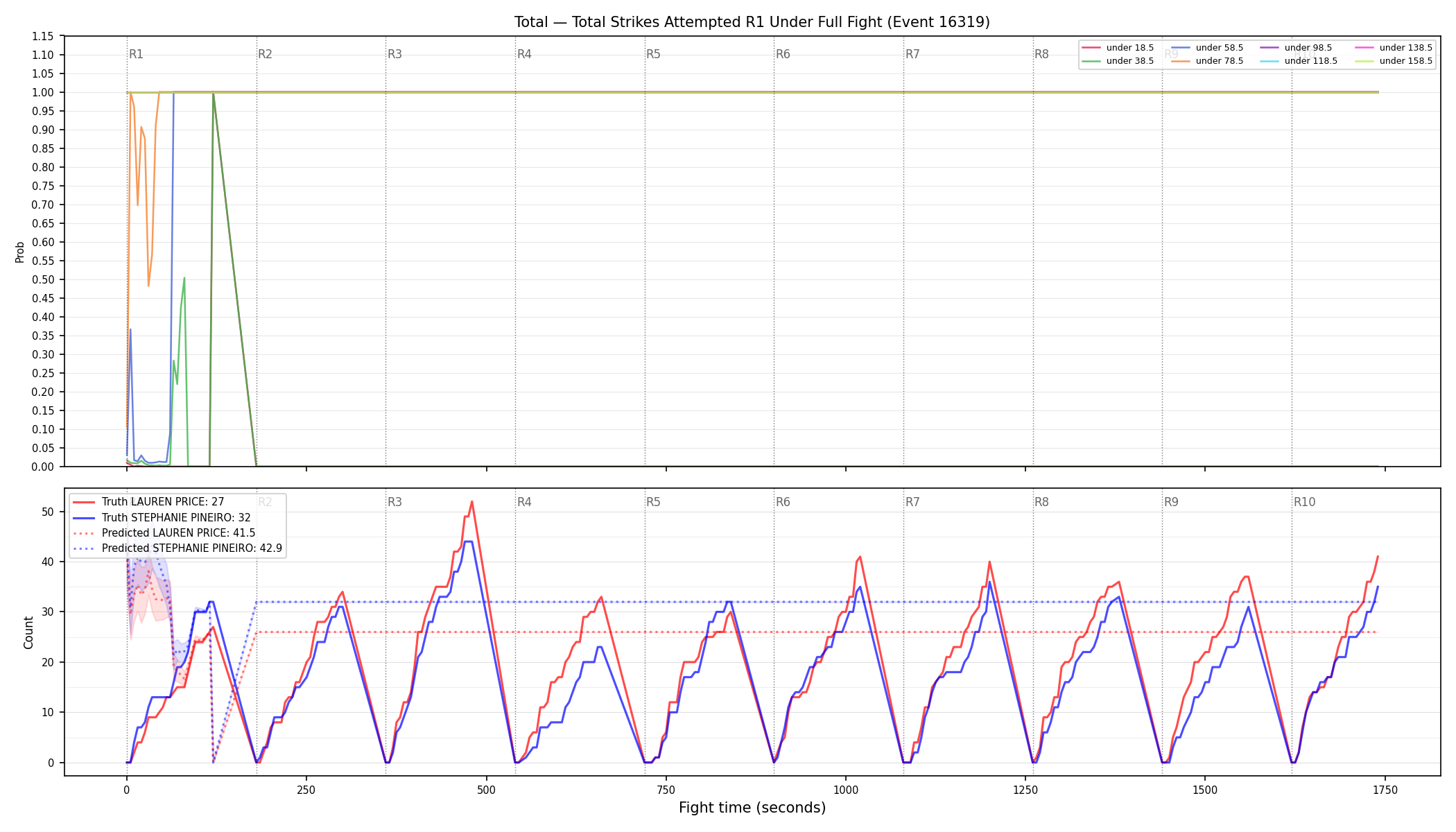This screenshot has height=832, width=1456.
Task: Click the 'Prob' y-axis label
Action: 20,252
